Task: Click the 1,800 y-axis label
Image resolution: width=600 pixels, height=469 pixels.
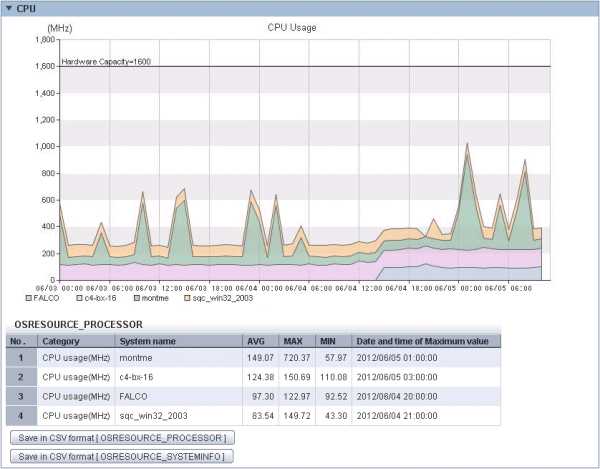Action: pos(45,39)
